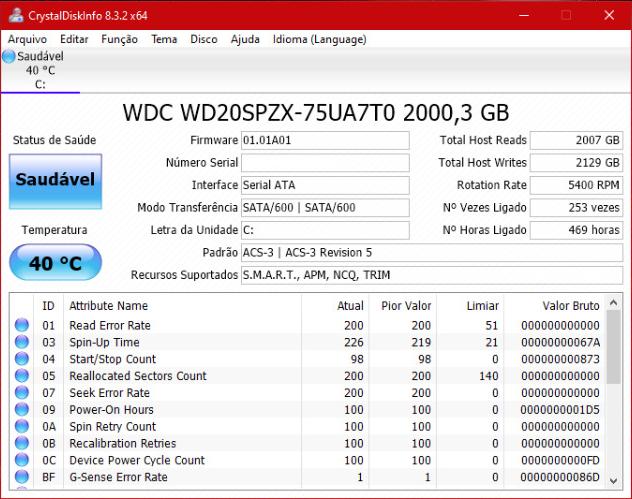Select the Device Power Cycle Count attribute name

pyautogui.click(x=137, y=460)
